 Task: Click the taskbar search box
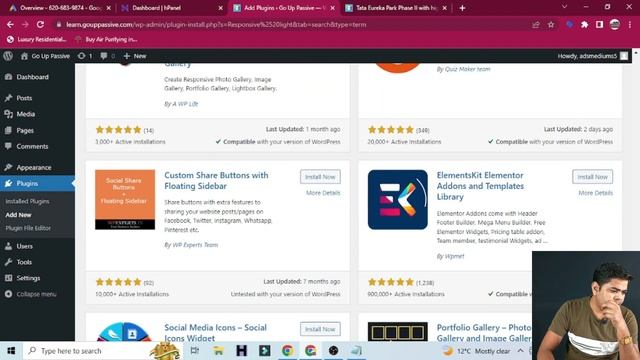(x=102, y=351)
